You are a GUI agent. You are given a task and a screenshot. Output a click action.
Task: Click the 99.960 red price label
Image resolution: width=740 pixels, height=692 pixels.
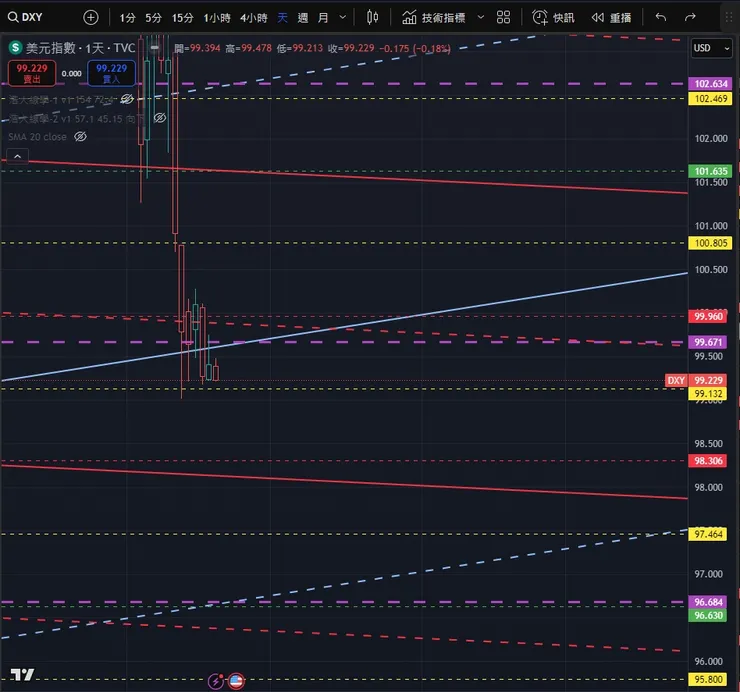pyautogui.click(x=708, y=316)
